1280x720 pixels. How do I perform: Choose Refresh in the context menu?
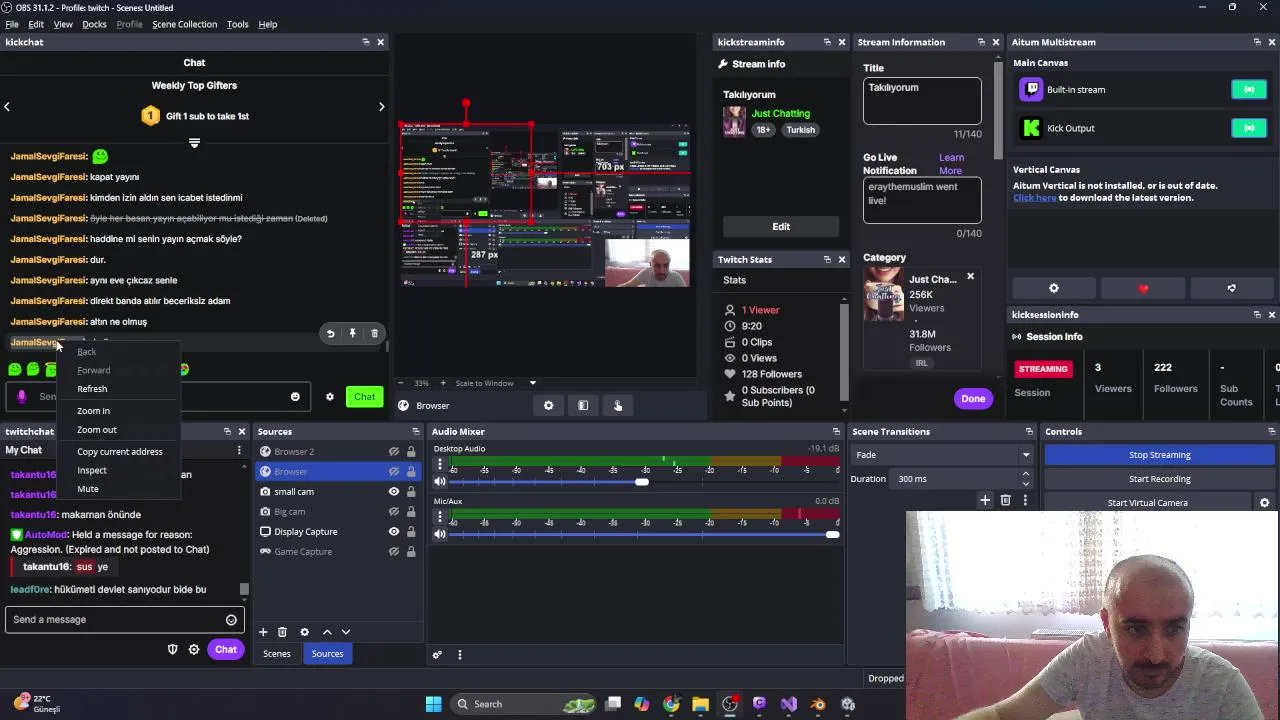pyautogui.click(x=92, y=389)
